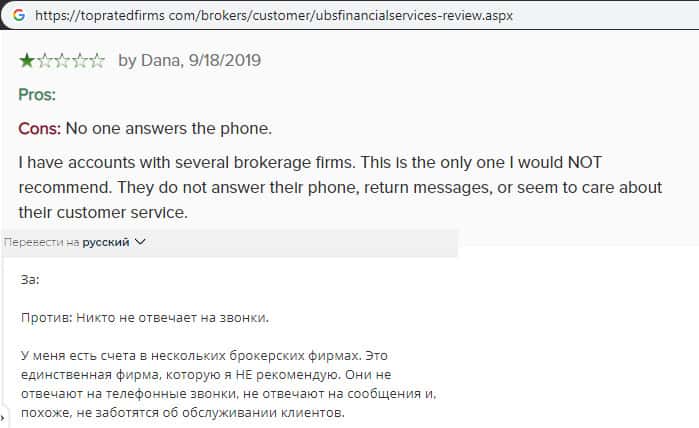
Task: Select the fifth rating star
Action: click(x=97, y=61)
